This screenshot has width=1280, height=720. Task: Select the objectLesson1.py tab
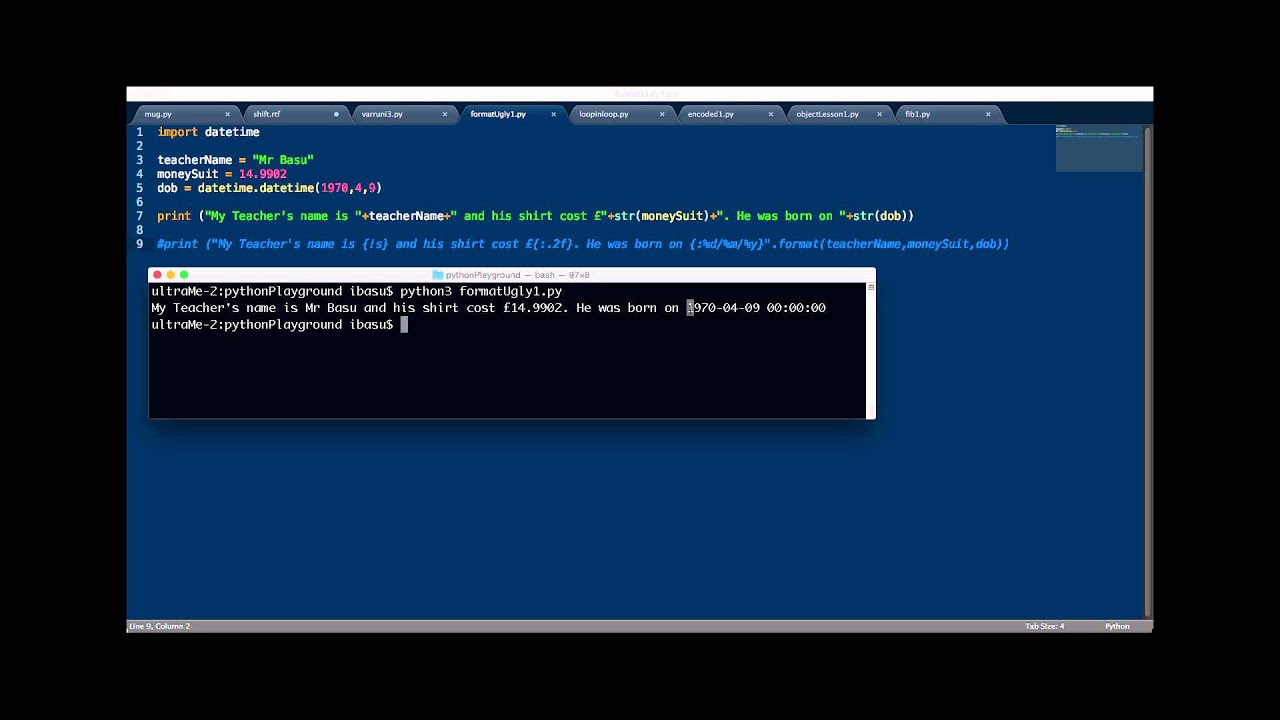coord(827,114)
